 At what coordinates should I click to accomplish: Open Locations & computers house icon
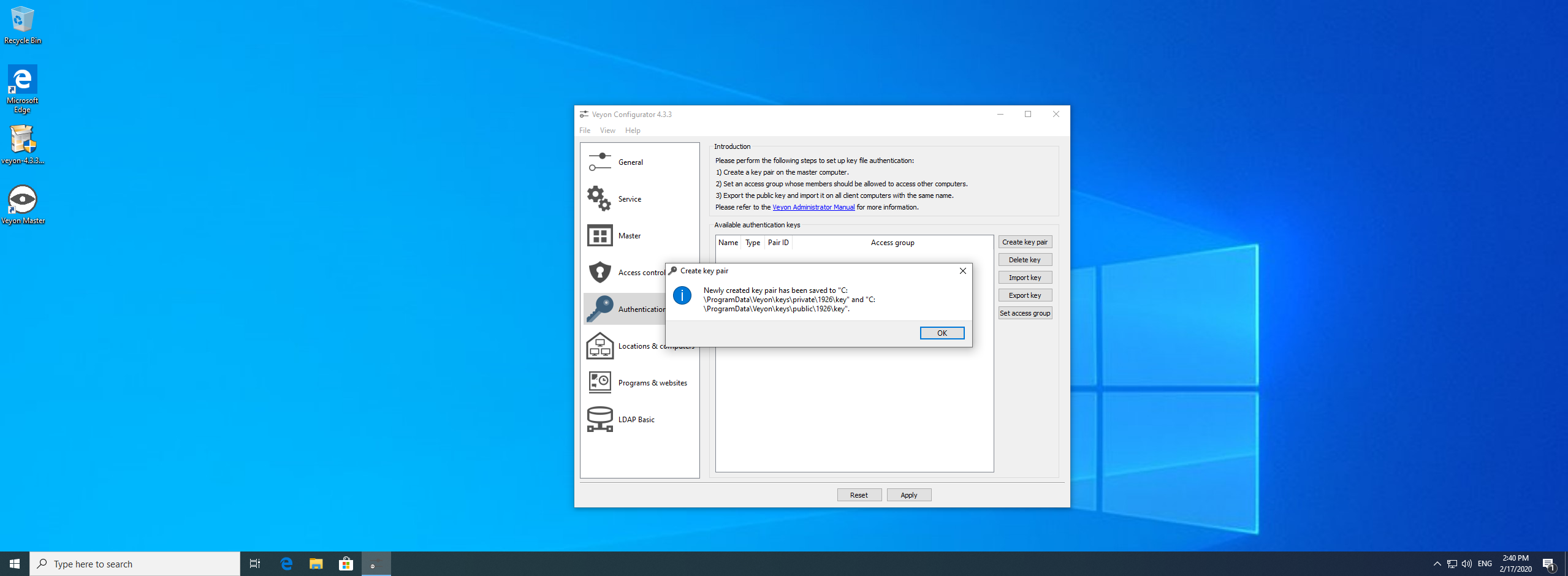[599, 346]
